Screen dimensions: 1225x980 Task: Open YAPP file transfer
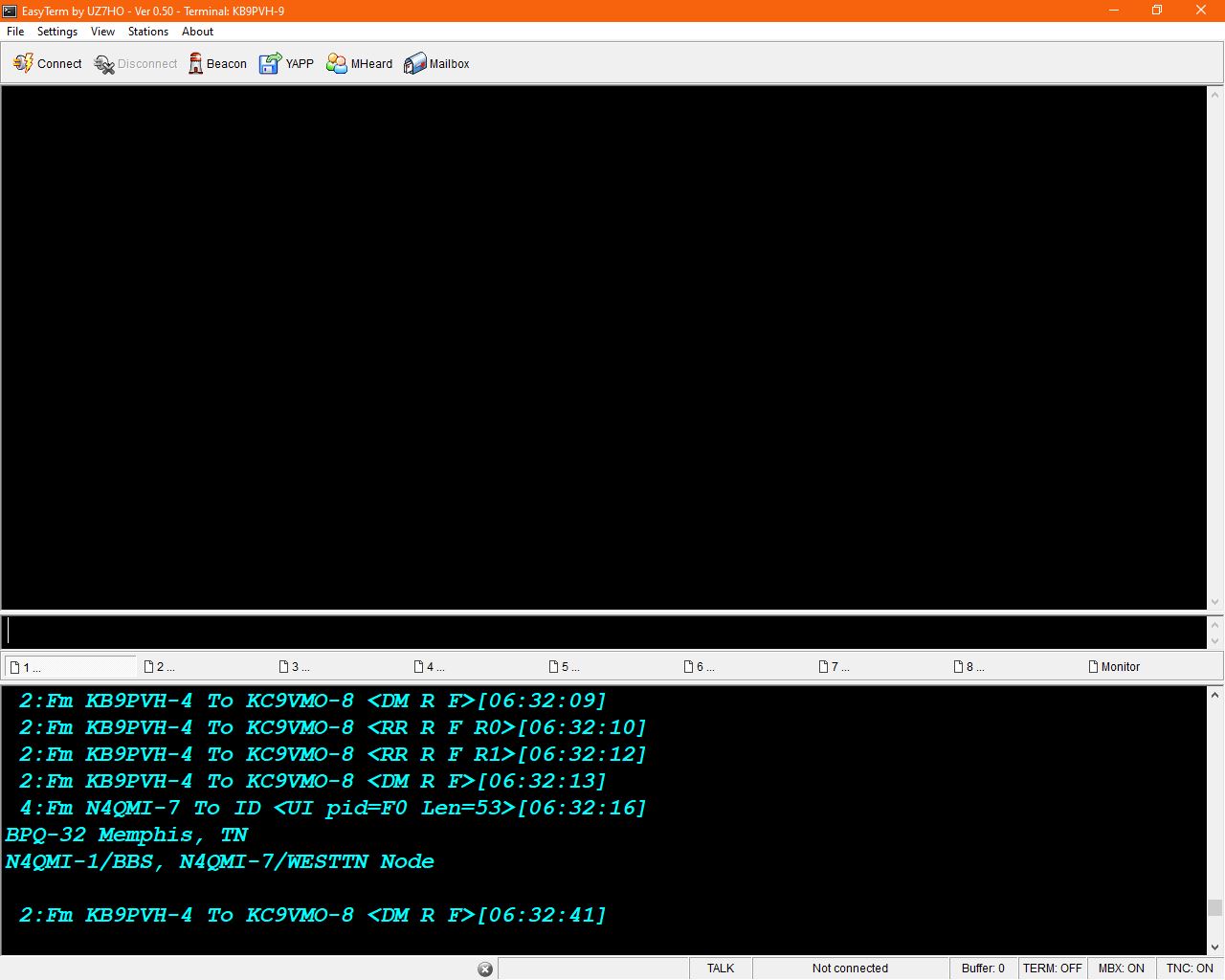tap(286, 63)
